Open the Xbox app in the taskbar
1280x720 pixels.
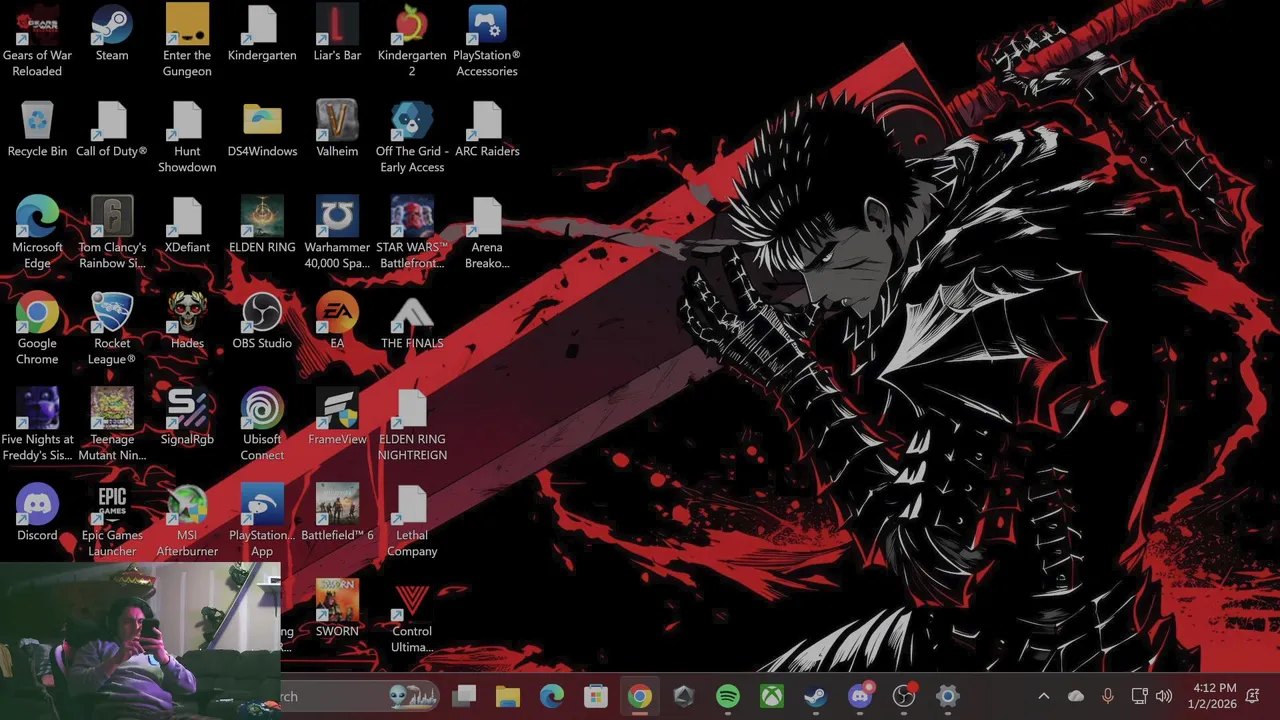pos(772,696)
